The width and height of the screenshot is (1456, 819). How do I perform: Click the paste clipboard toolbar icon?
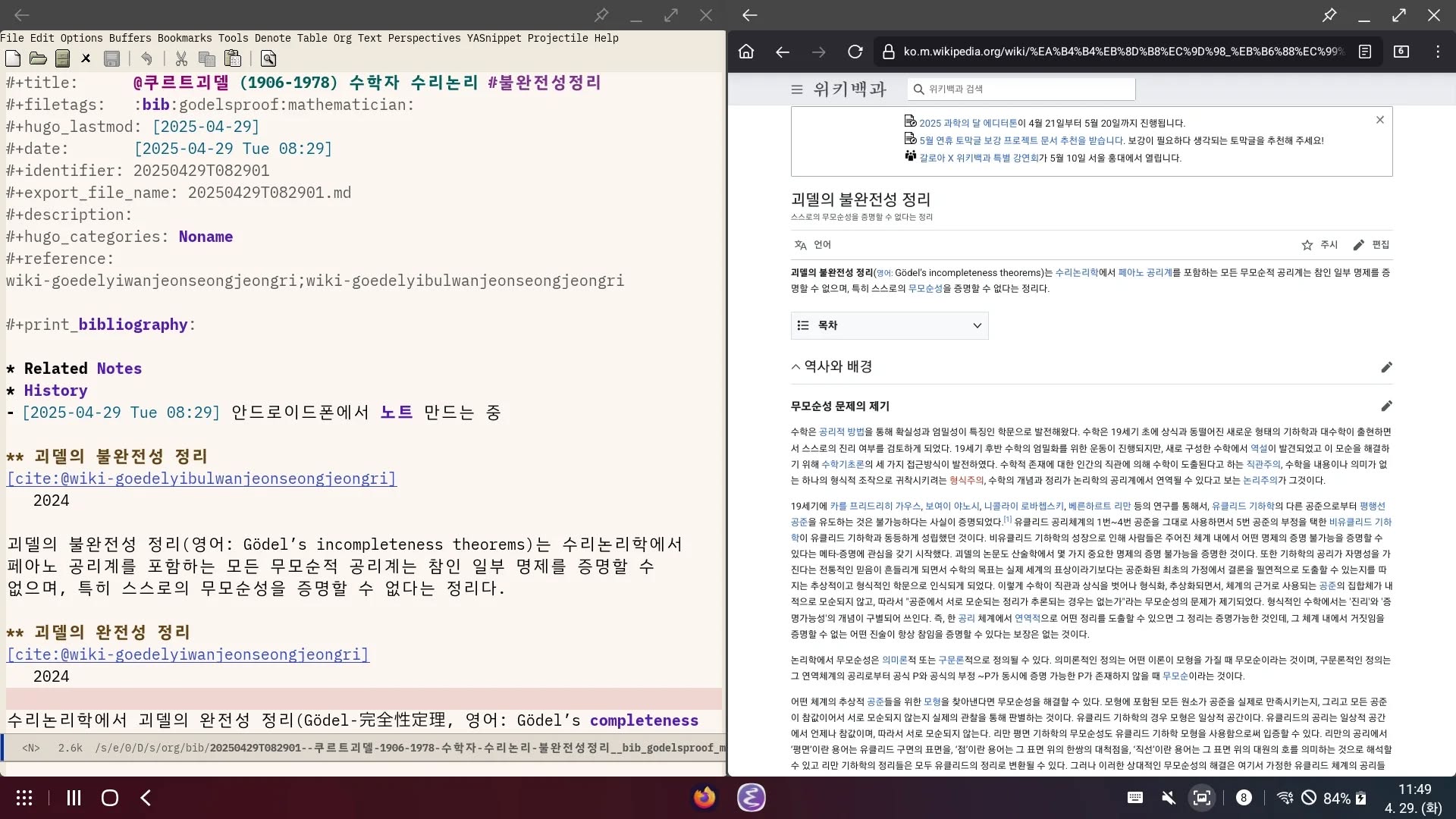(x=233, y=58)
